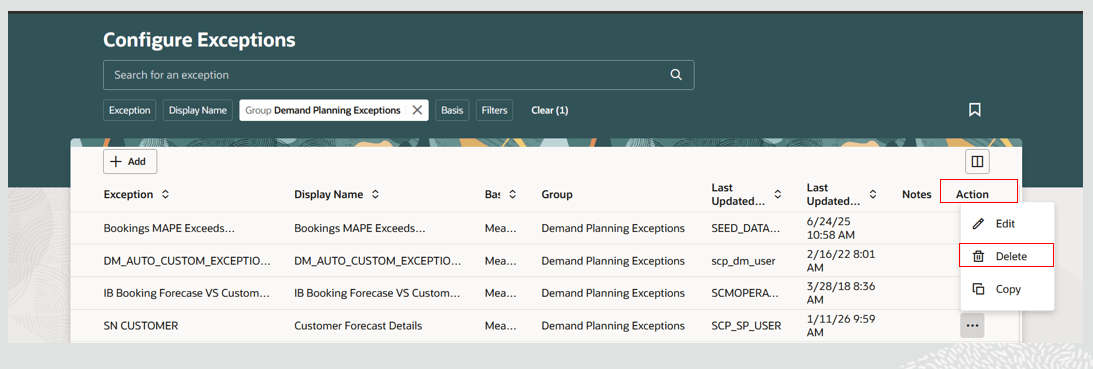The height and width of the screenshot is (369, 1093).
Task: Click the search magnifier icon
Action: tap(675, 75)
